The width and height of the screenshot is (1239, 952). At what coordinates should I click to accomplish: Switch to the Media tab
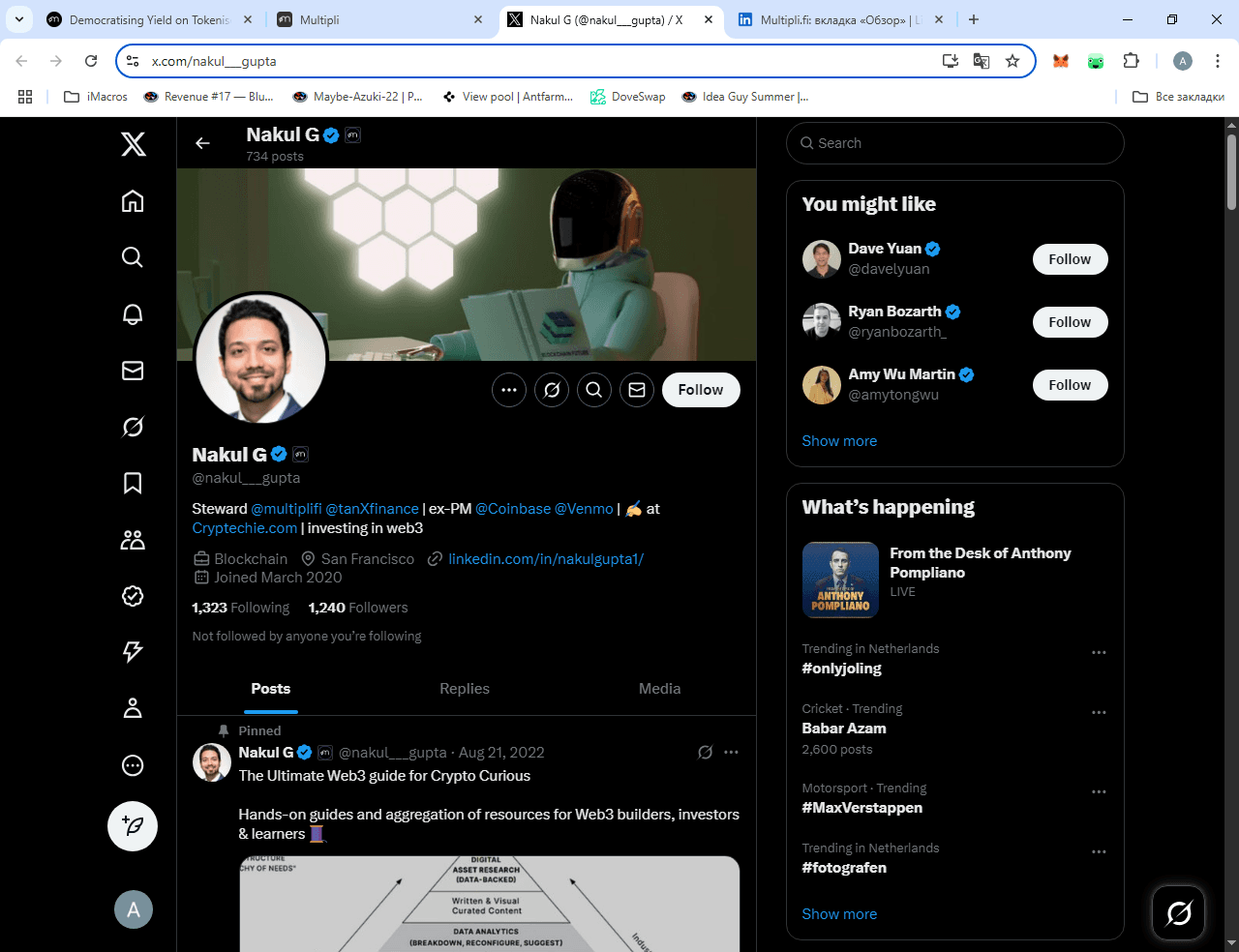[x=660, y=689]
